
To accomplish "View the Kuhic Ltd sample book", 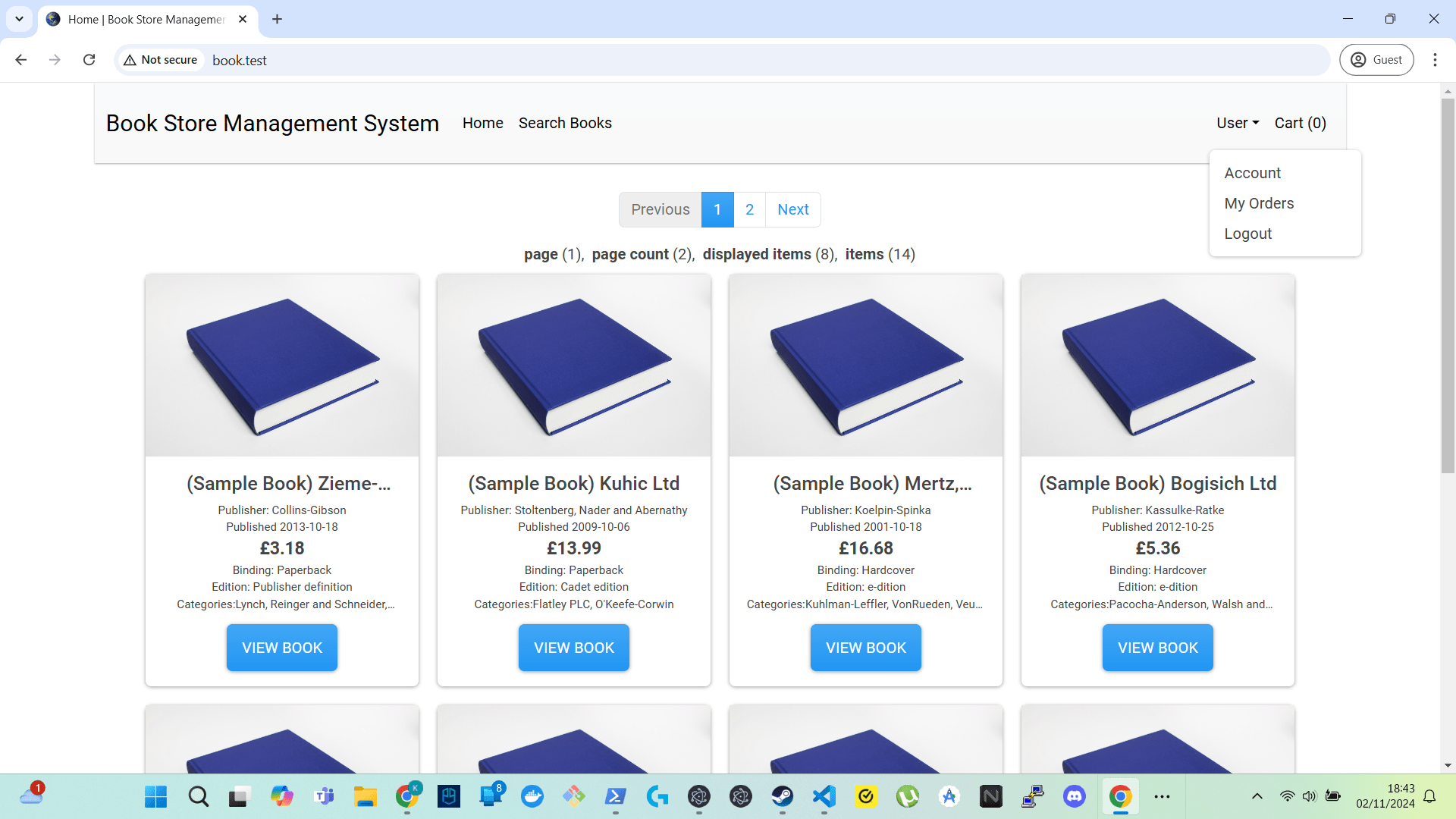I will click(573, 648).
